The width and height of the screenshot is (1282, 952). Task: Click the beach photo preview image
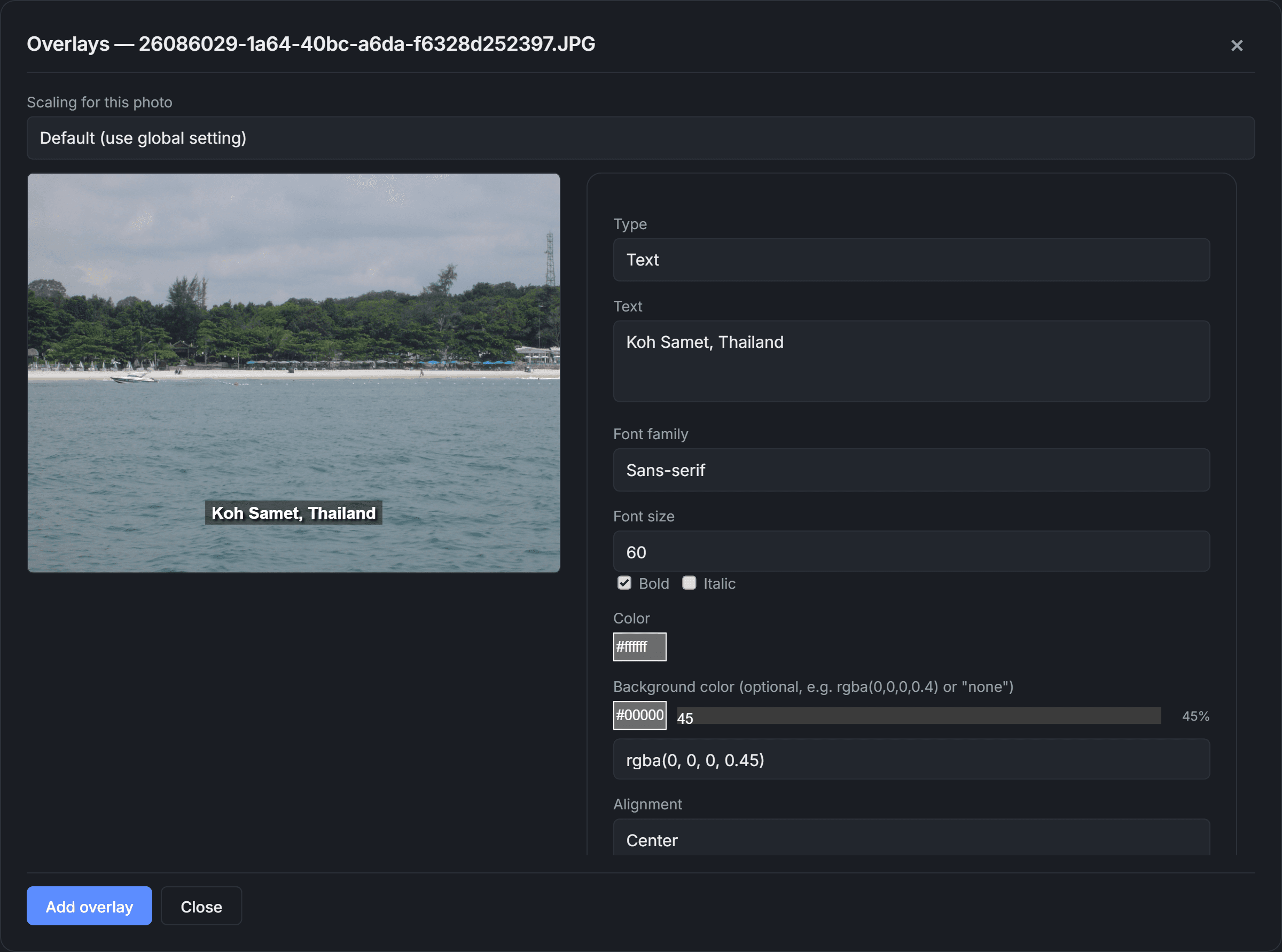tap(293, 373)
